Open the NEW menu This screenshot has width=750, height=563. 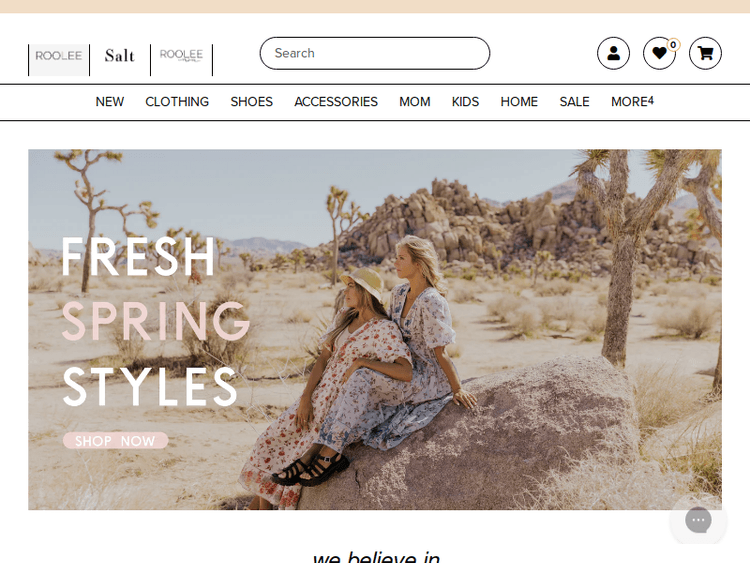tap(110, 102)
